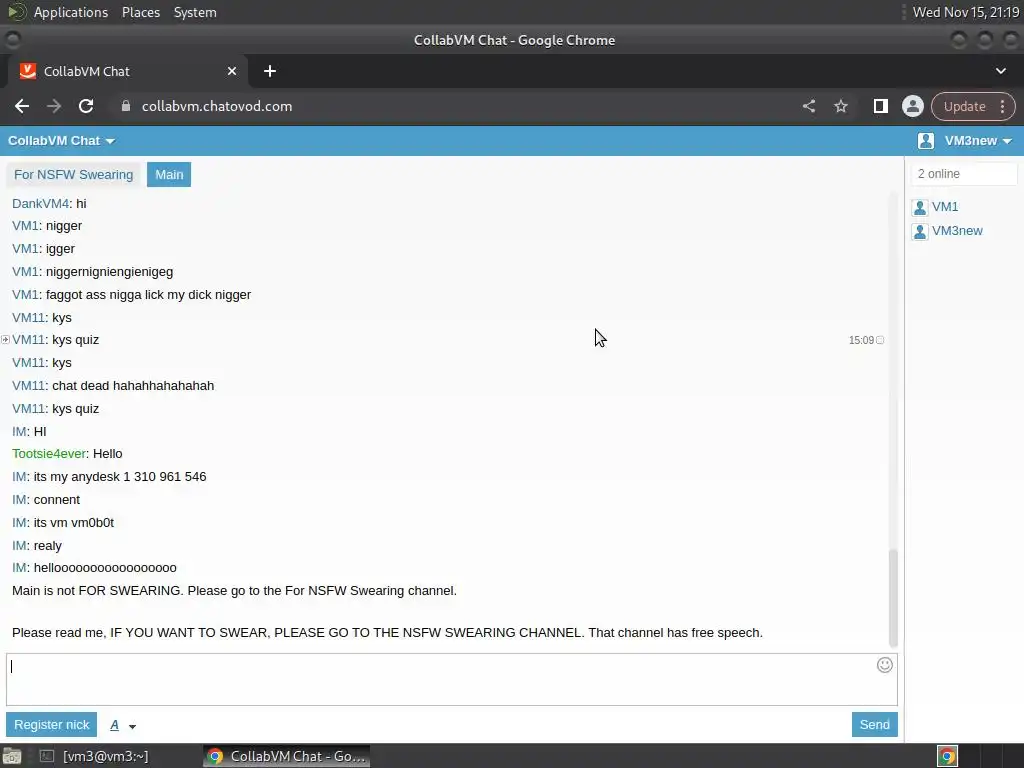Click DankVM4 username
Image resolution: width=1024 pixels, height=768 pixels.
pyautogui.click(x=40, y=204)
